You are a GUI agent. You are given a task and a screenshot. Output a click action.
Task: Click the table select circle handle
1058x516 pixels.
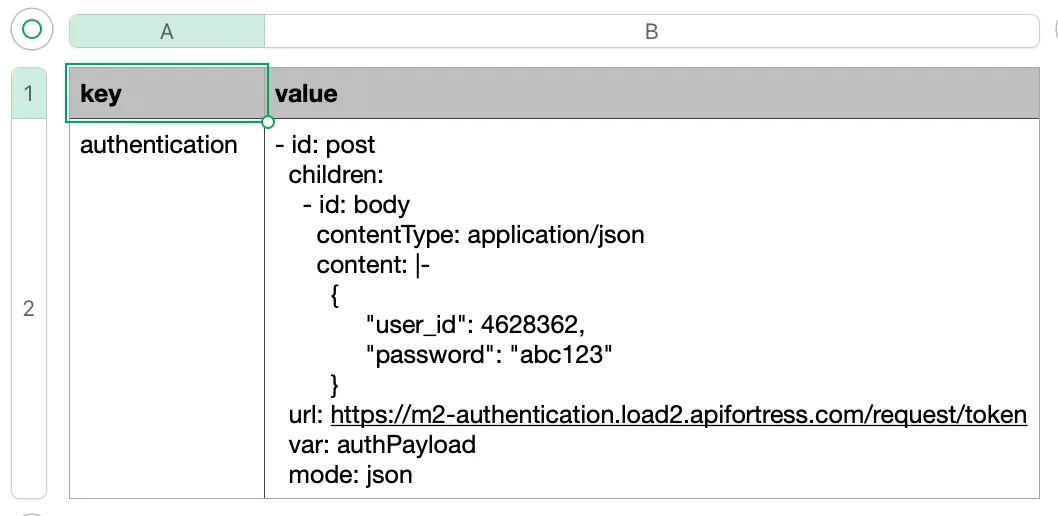point(31,30)
